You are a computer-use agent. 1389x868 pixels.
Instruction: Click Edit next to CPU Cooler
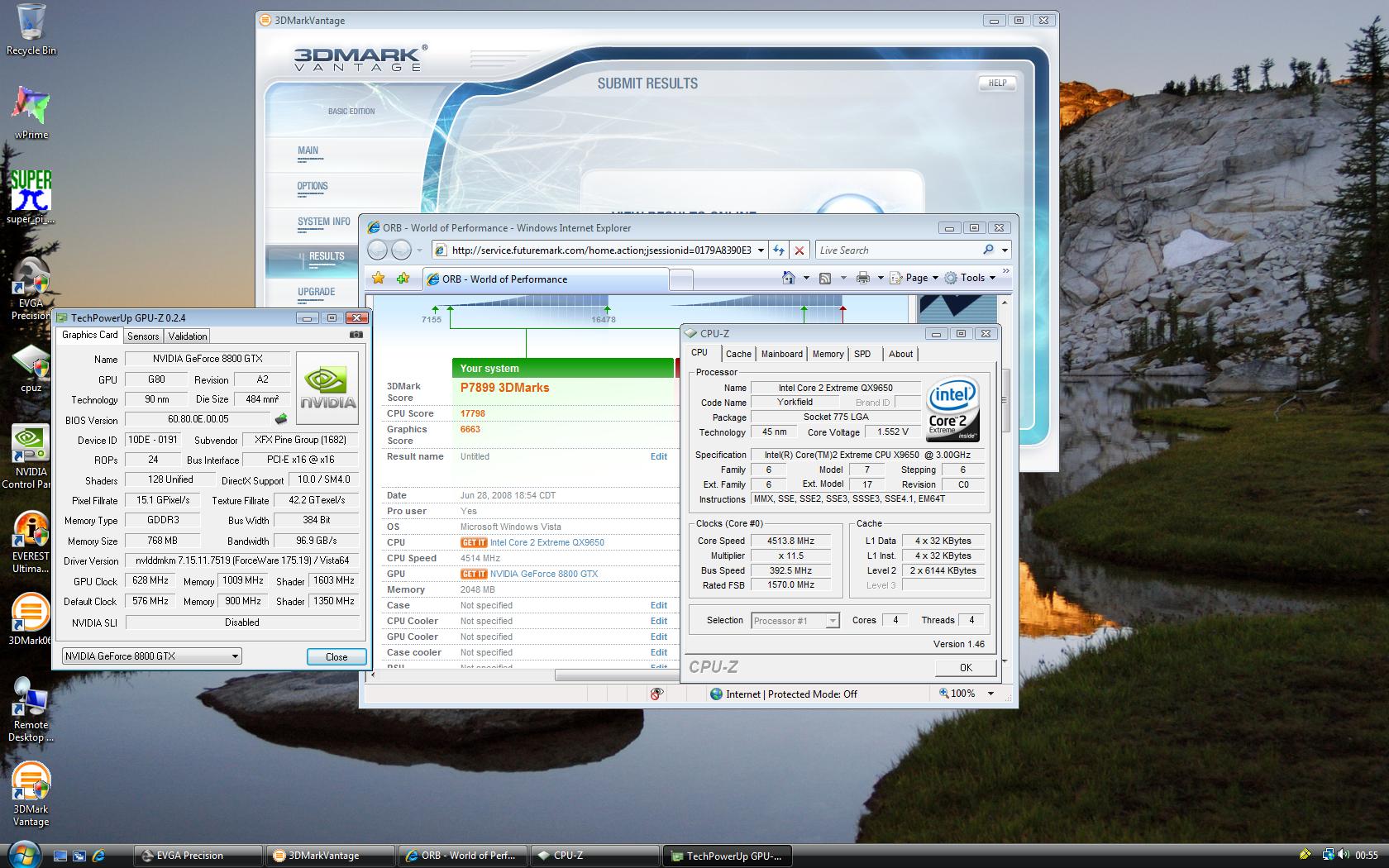[x=658, y=621]
